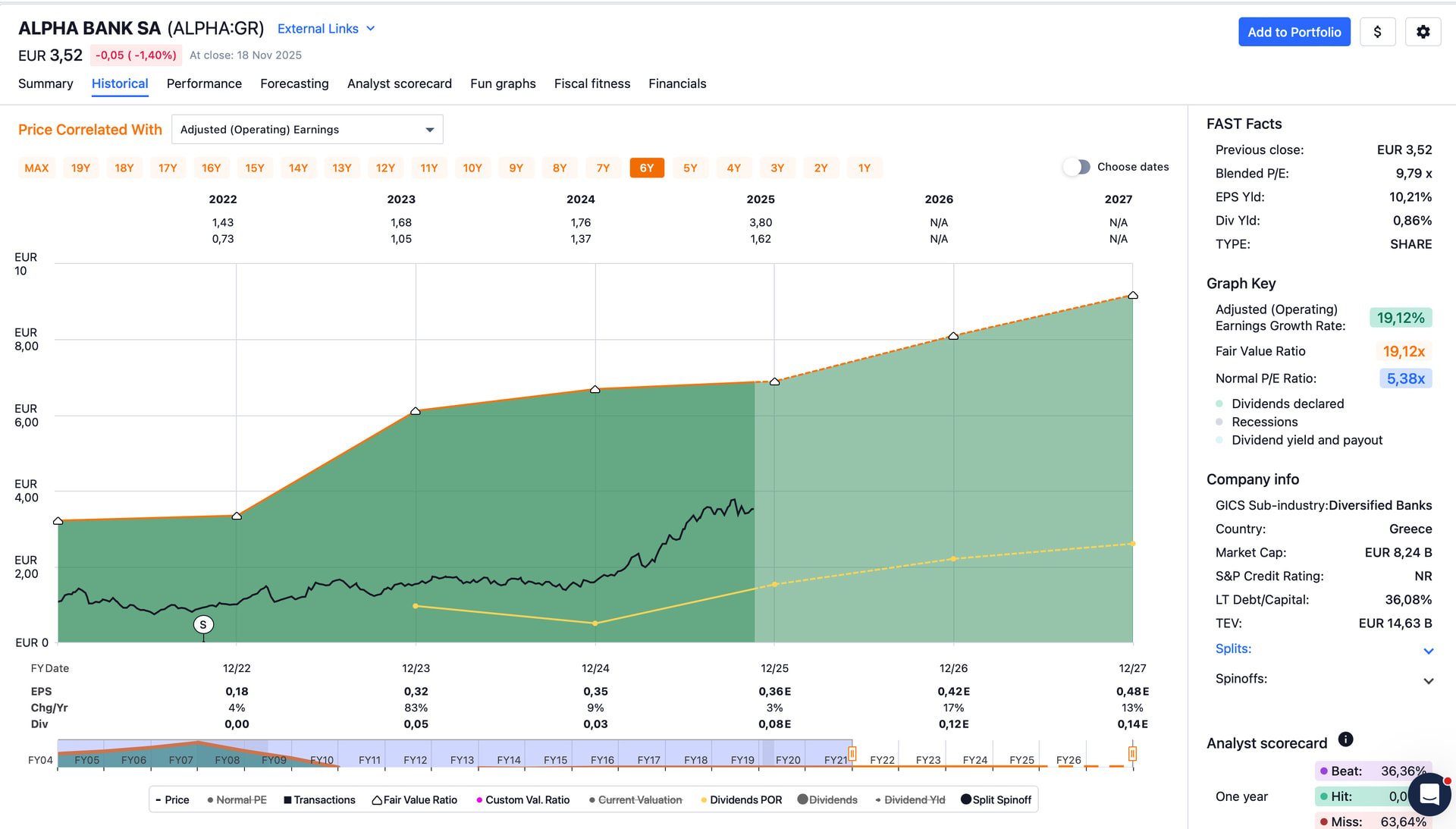Click the Fair Value Ratio triangle legend
Screen dimensions: 1456x829
point(377,800)
